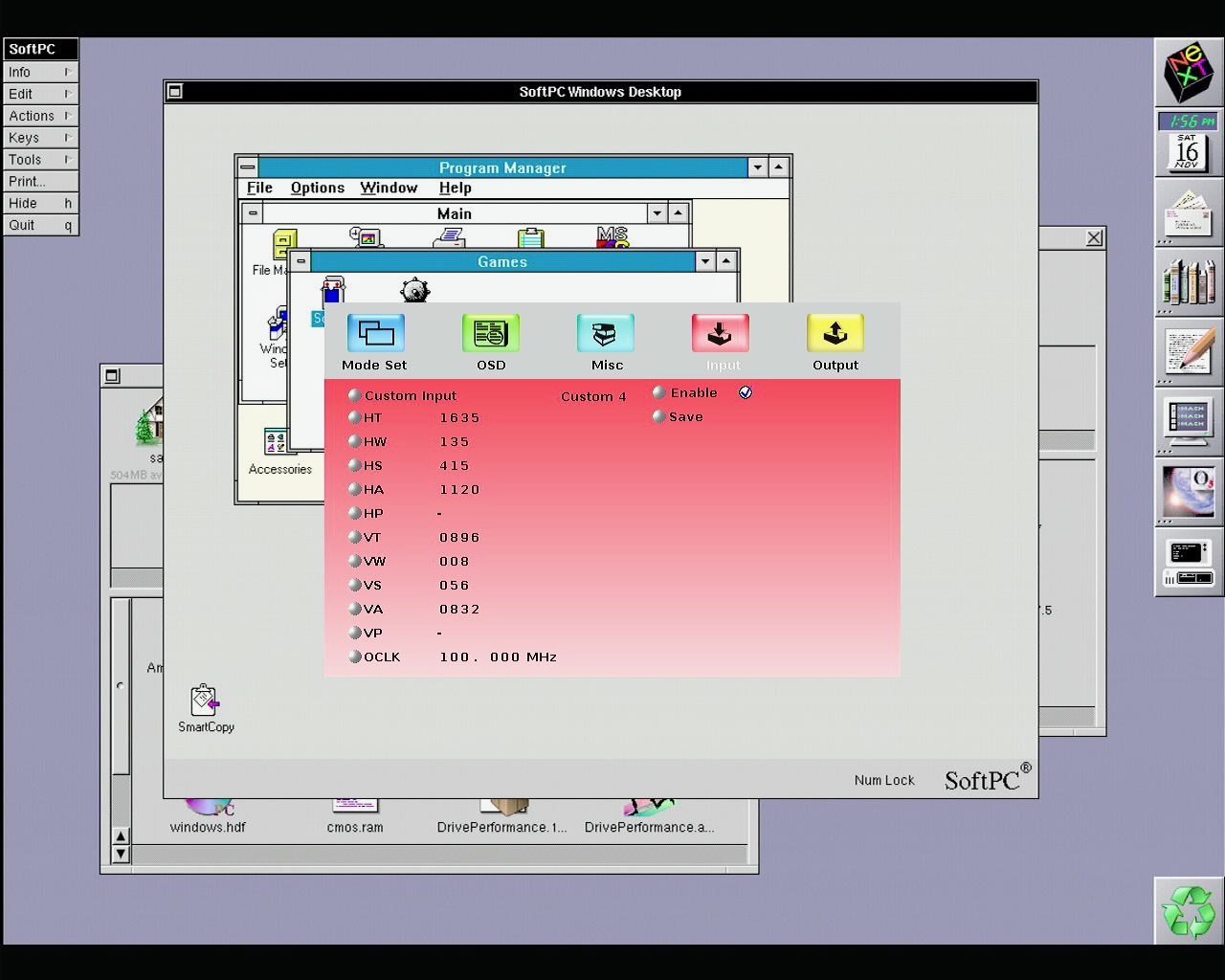The height and width of the screenshot is (980, 1225).
Task: Open the Mode Set OSD icon
Action: 375,334
